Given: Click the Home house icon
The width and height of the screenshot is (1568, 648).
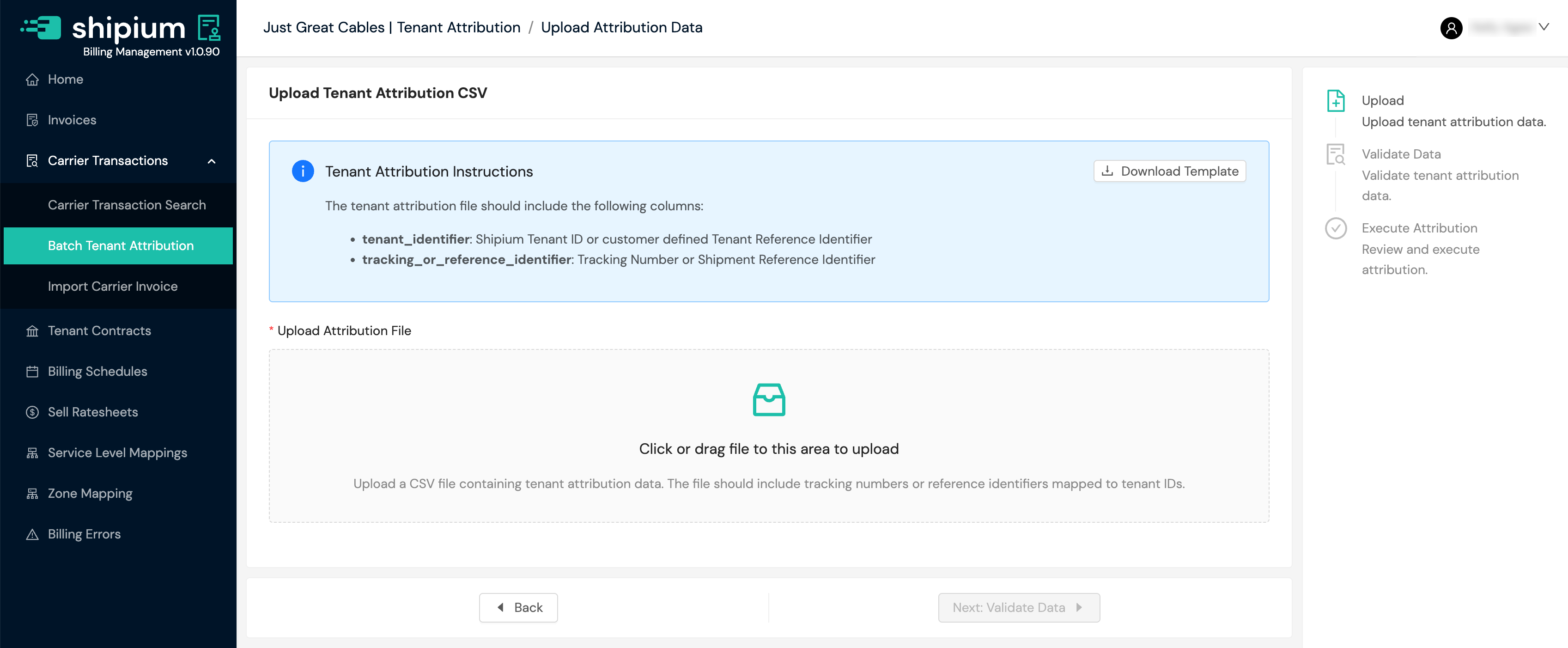Looking at the screenshot, I should pyautogui.click(x=32, y=80).
